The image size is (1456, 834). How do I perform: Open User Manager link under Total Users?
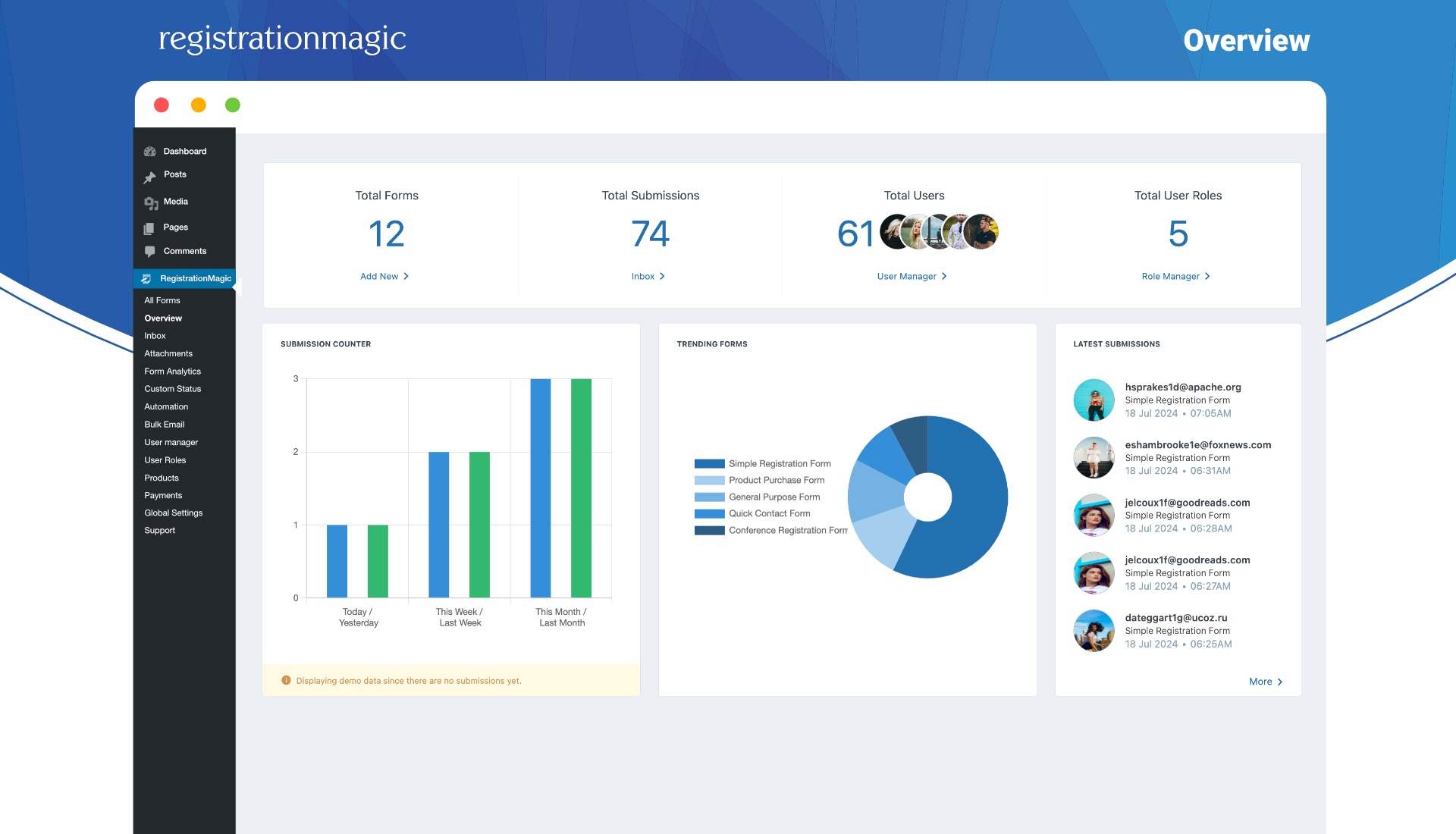point(906,277)
